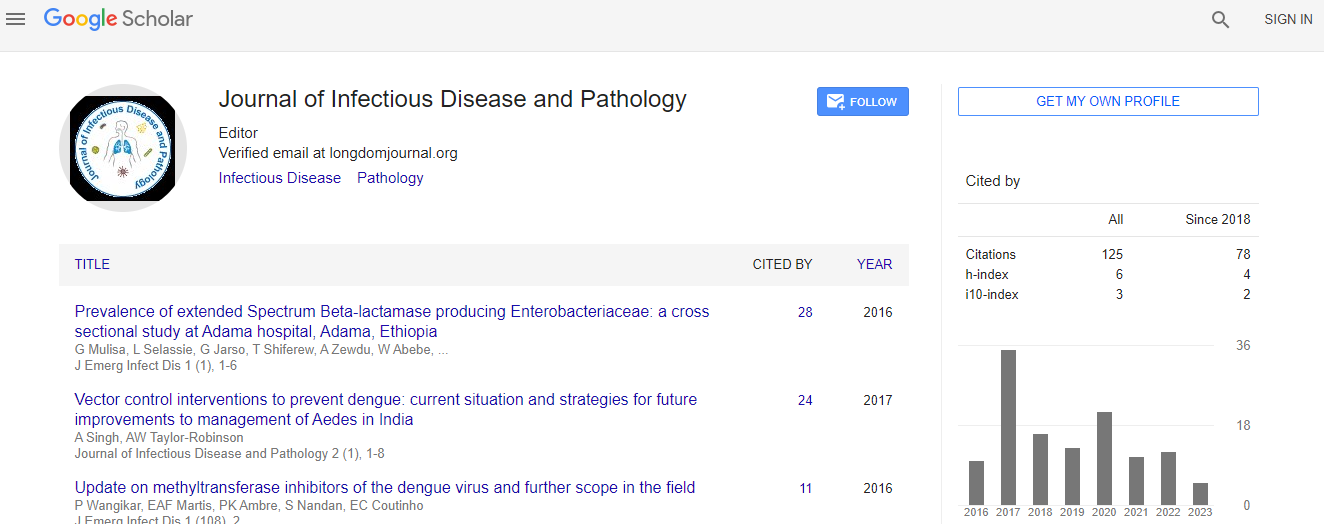Click the journal profile picture
1324x524 pixels.
click(x=123, y=148)
